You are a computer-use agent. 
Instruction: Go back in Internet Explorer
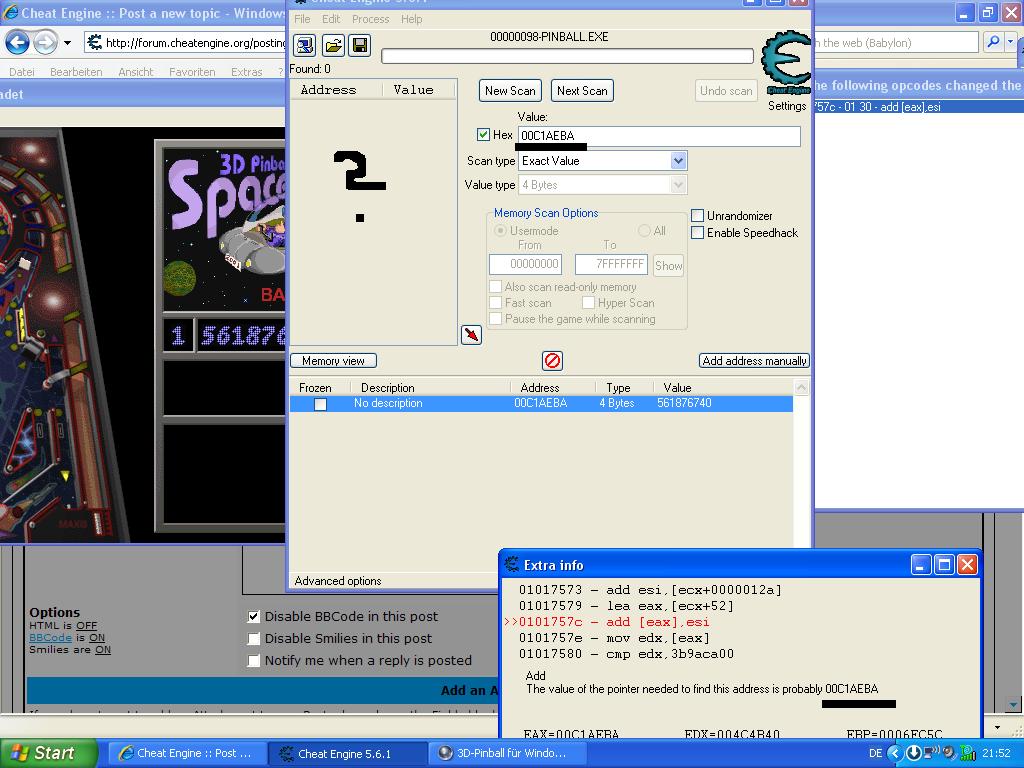coord(18,43)
